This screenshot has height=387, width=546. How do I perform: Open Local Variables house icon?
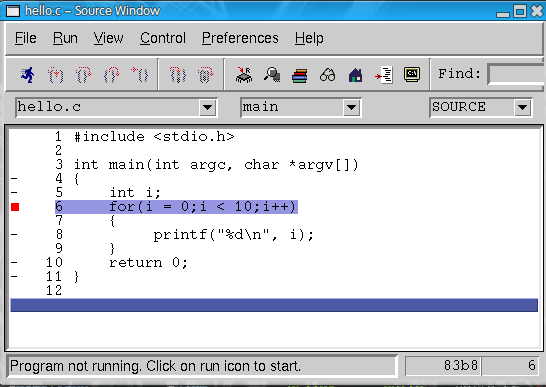tap(355, 75)
